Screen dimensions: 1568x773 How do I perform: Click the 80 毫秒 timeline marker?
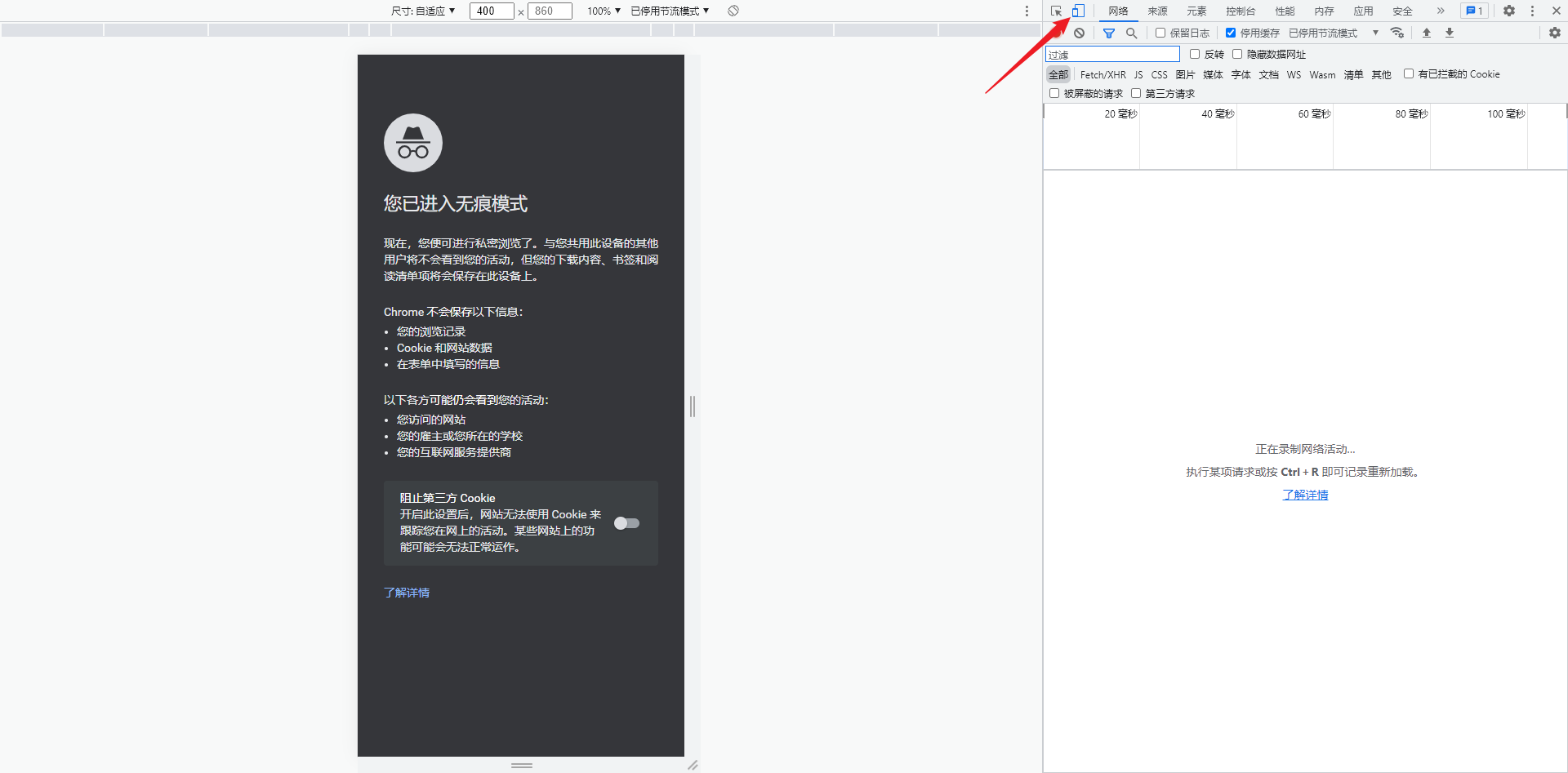tap(1411, 113)
